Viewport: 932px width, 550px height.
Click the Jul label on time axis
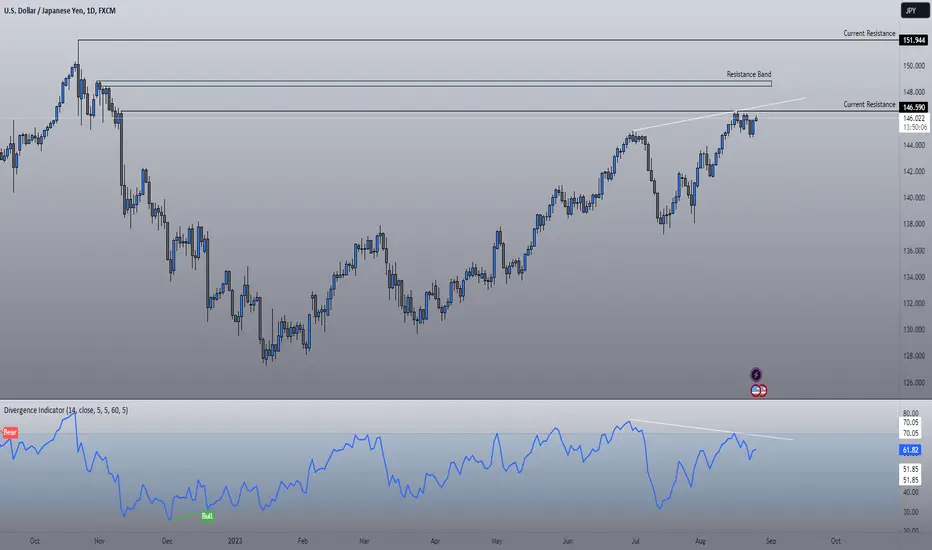(x=635, y=541)
